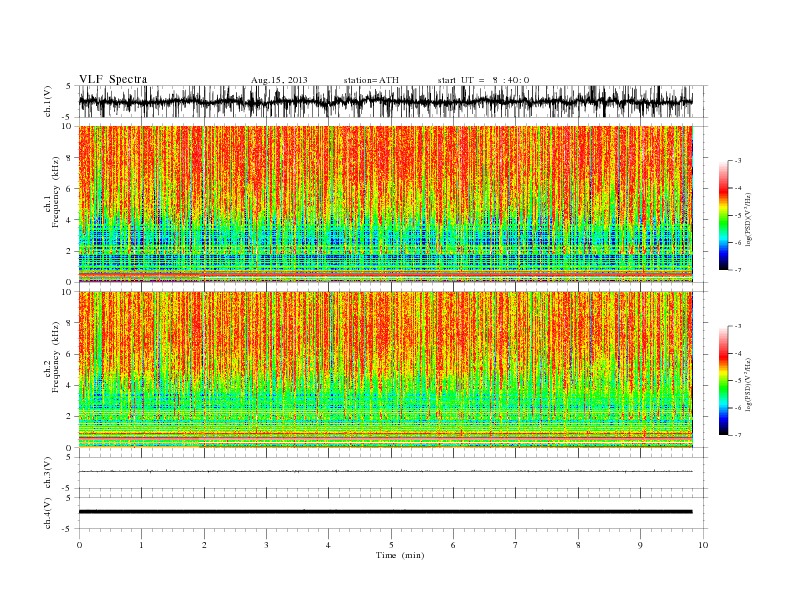Click the "ch.4(V)" axis label
792x612 pixels.
click(x=48, y=513)
